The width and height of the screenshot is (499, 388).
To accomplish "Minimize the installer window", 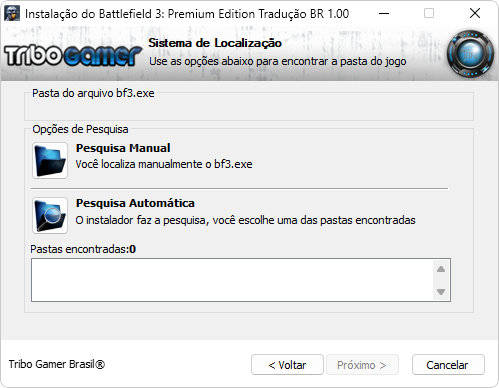I will [384, 13].
